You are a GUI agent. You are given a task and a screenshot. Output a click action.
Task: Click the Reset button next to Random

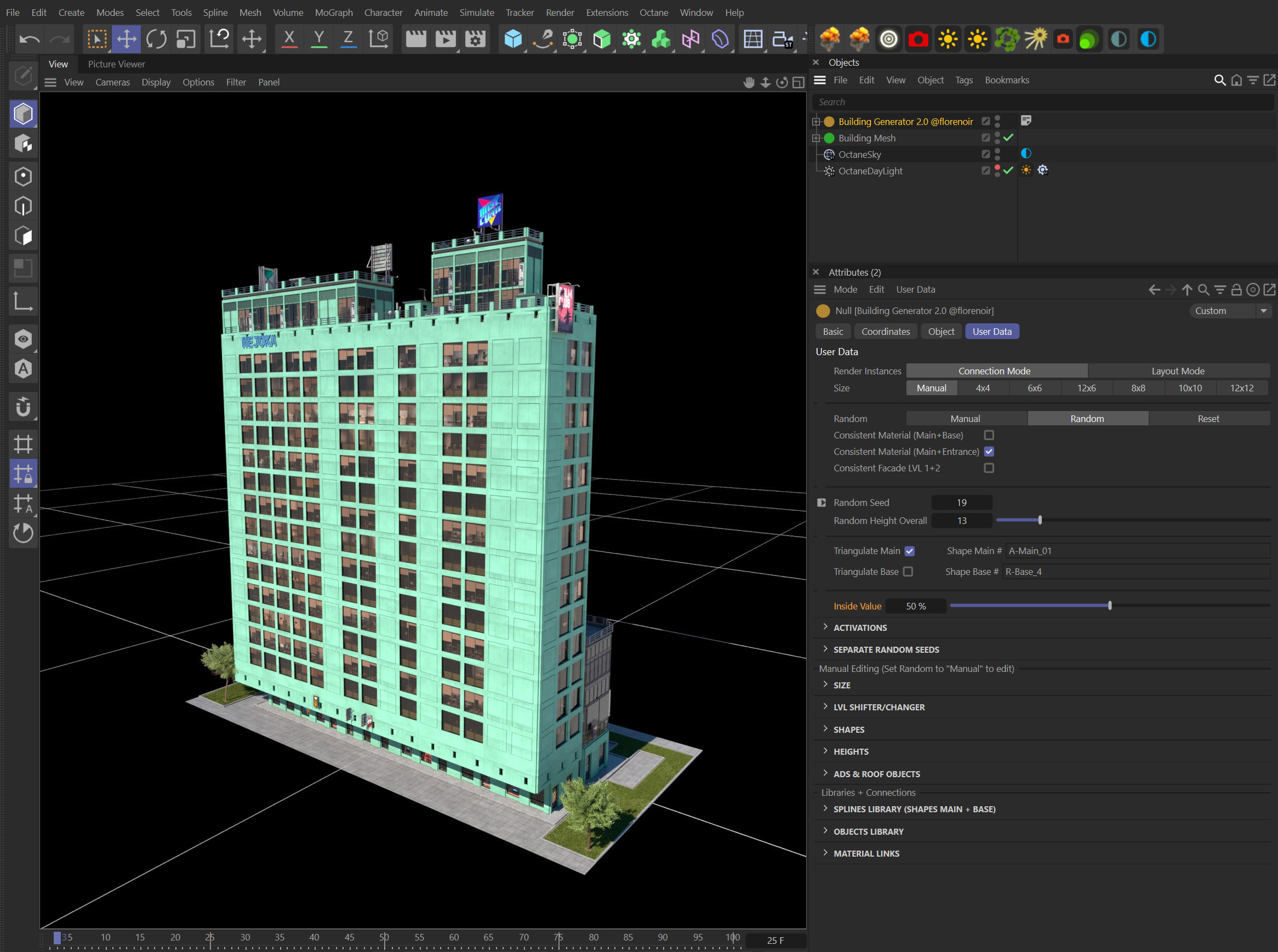pyautogui.click(x=1208, y=418)
